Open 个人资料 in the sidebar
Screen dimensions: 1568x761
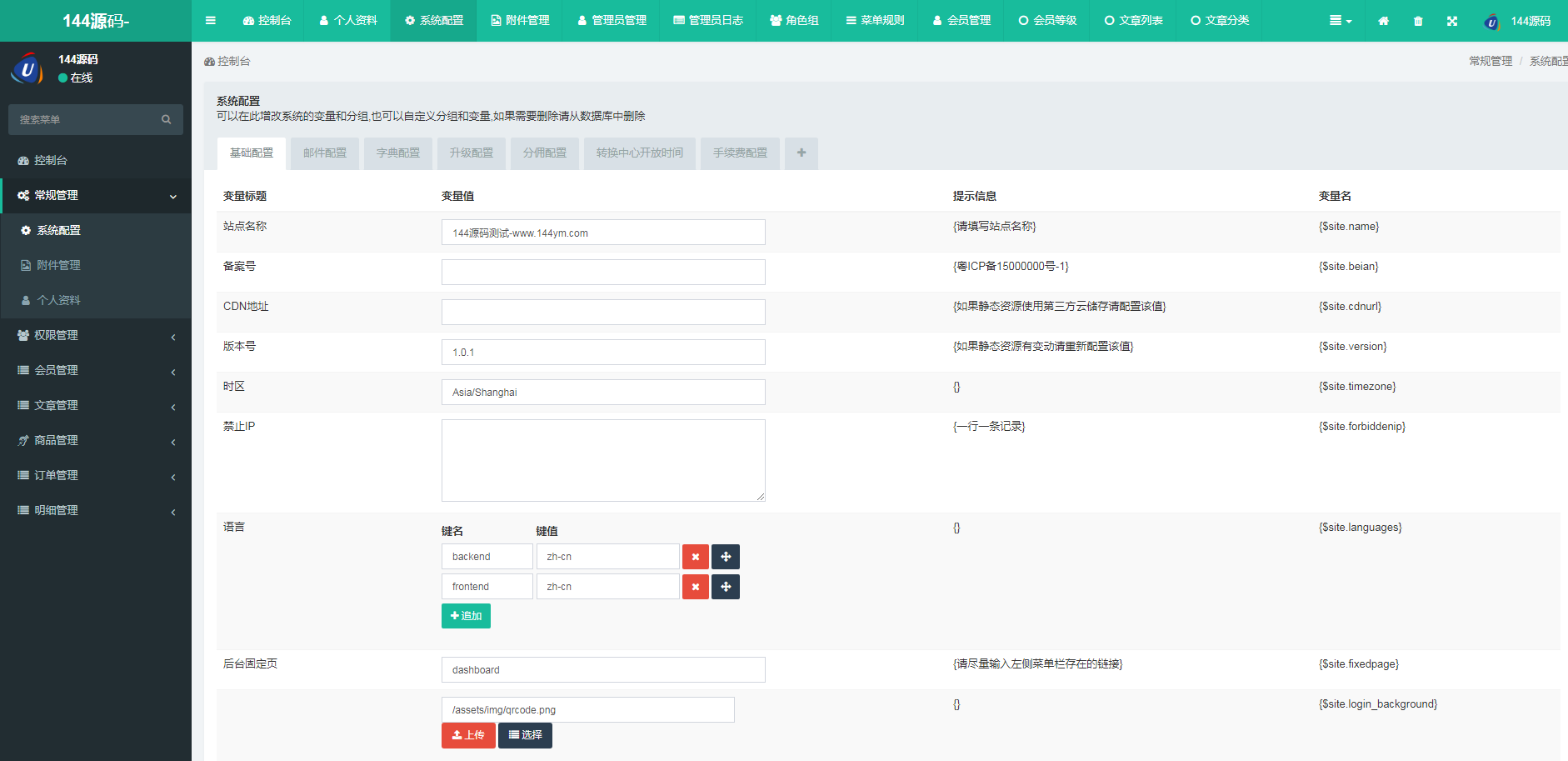[96, 301]
